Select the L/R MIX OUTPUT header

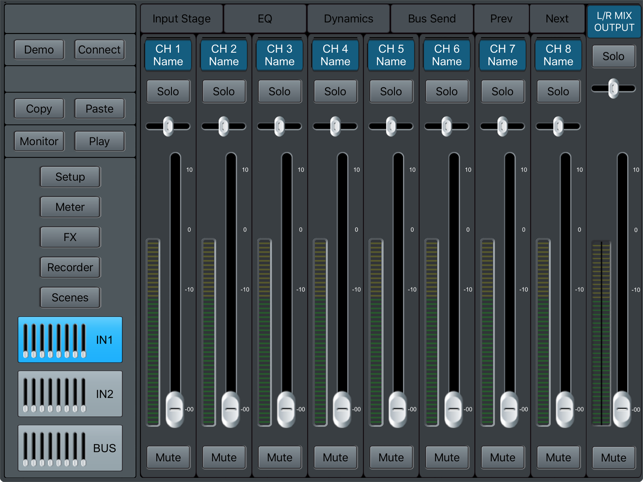[x=614, y=21]
